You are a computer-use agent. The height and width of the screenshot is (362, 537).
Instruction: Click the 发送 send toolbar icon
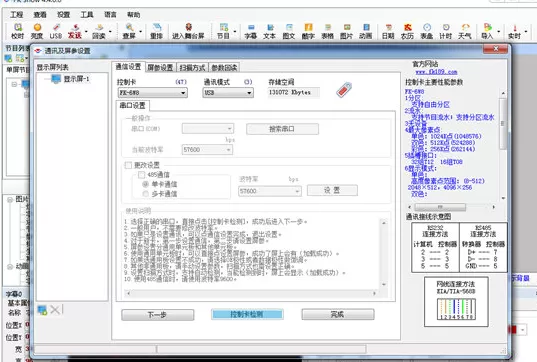coord(75,31)
